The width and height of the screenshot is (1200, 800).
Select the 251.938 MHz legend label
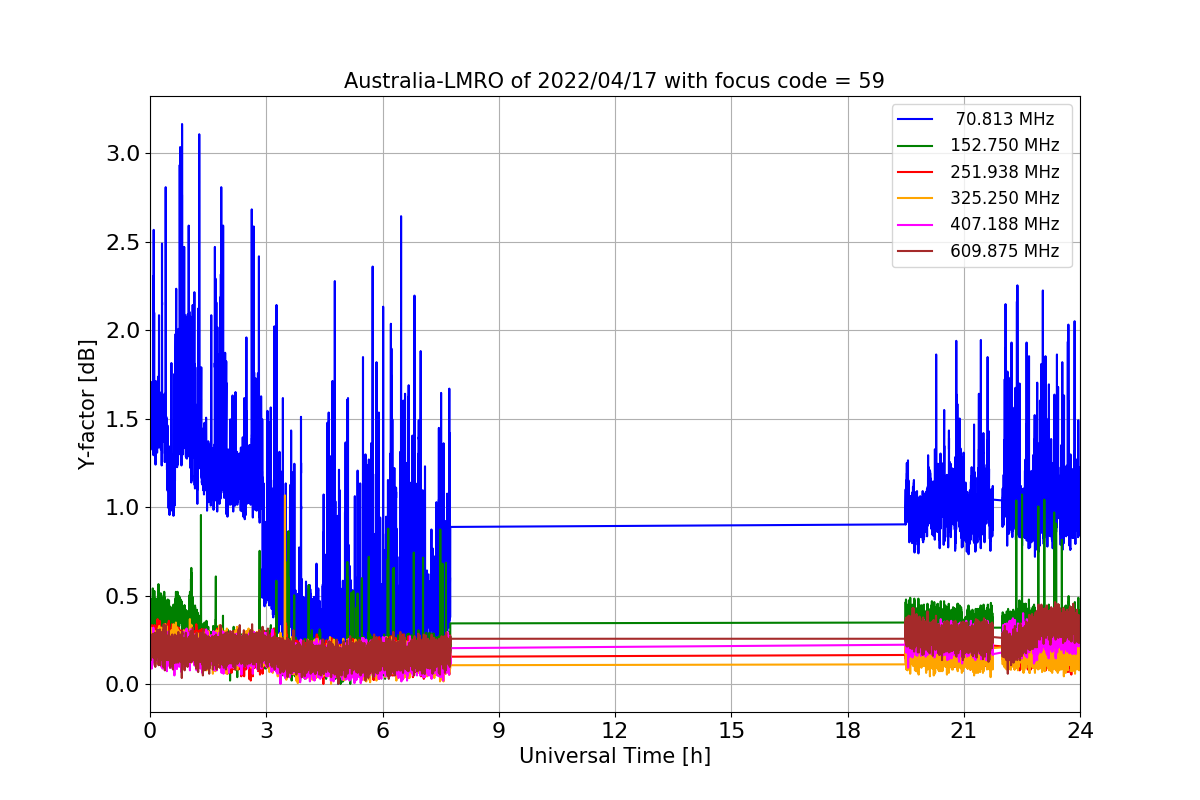(x=1005, y=172)
